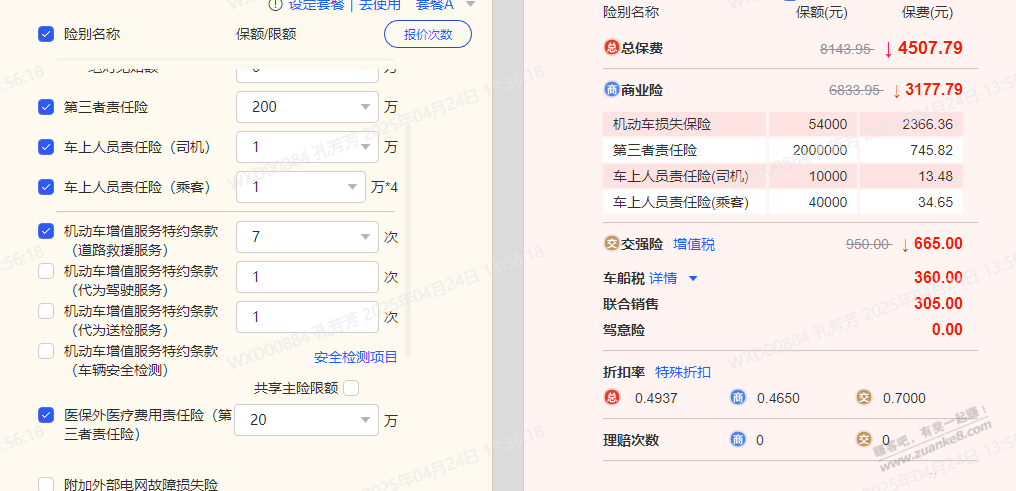The image size is (1016, 491).
Task: Enable 车辆安全检测 checkbox
Action: pos(46,352)
